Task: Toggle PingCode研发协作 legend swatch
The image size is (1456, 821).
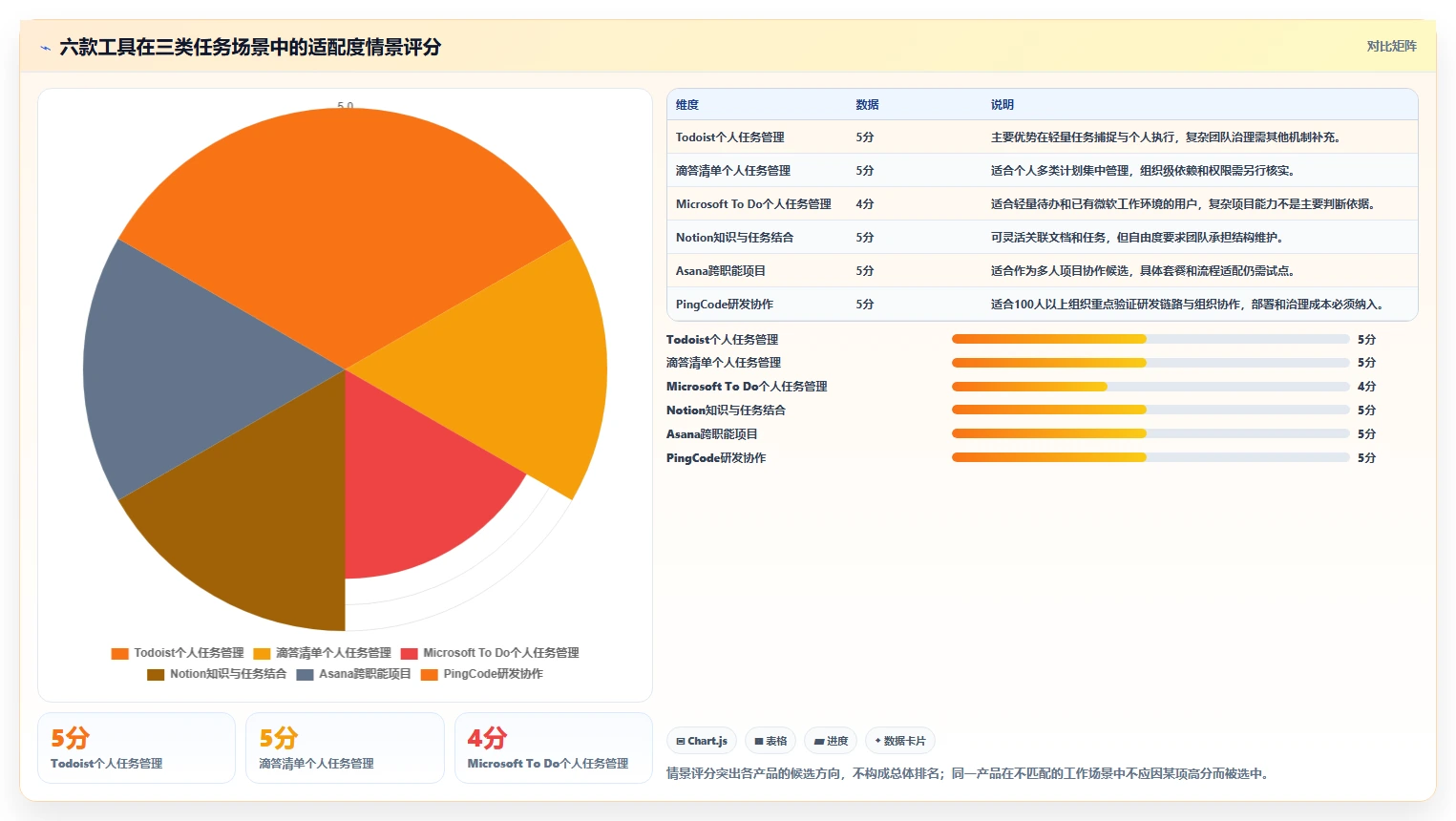Action: [x=429, y=674]
